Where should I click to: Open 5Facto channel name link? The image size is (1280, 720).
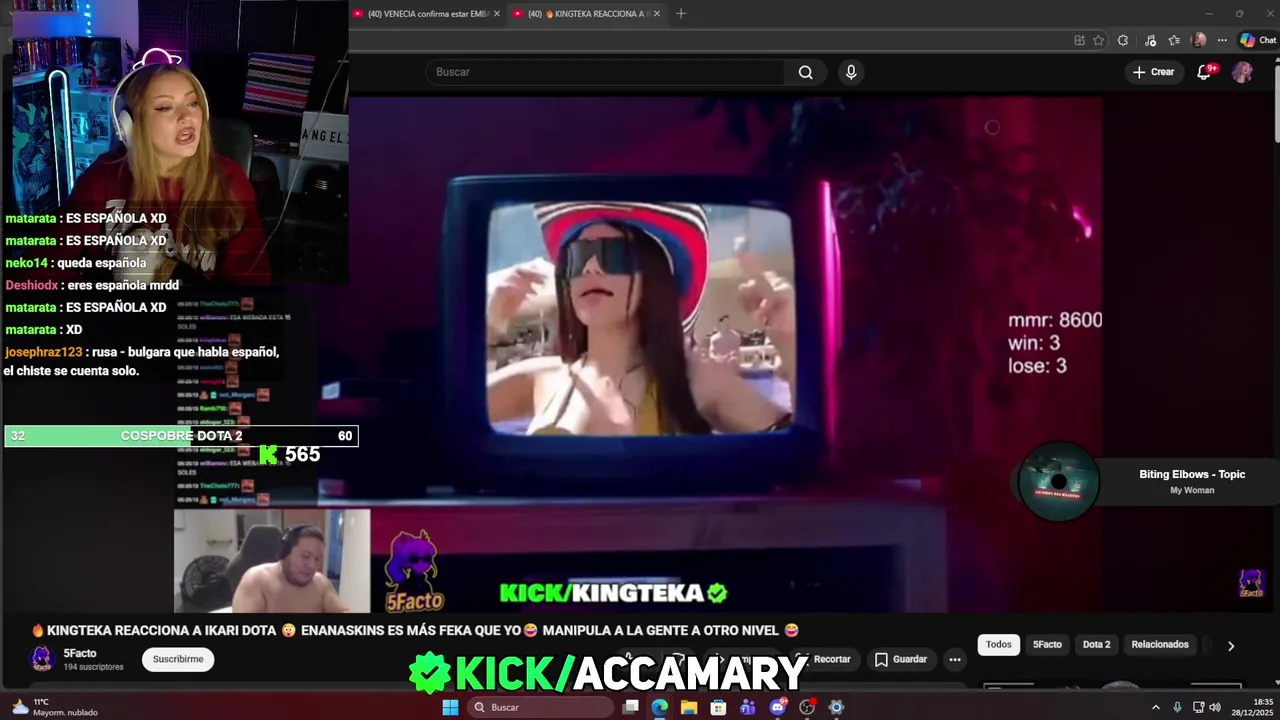(x=80, y=653)
